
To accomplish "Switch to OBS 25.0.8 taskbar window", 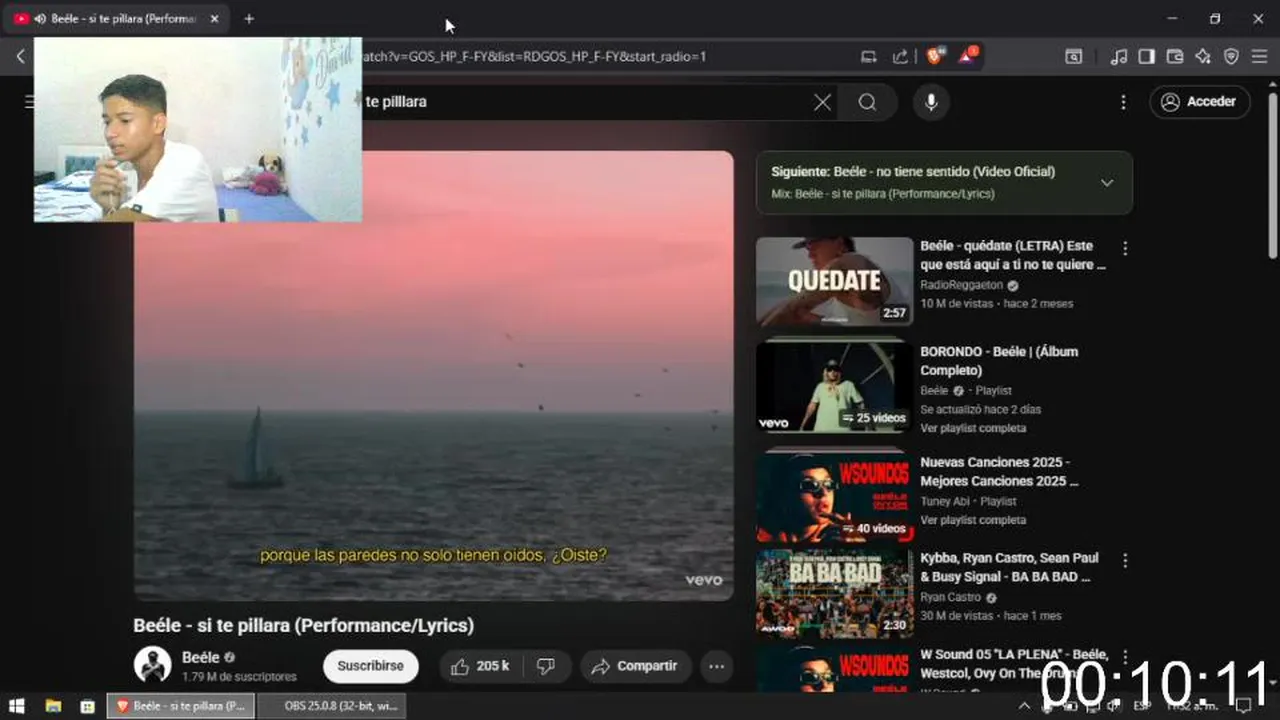I will [x=332, y=706].
